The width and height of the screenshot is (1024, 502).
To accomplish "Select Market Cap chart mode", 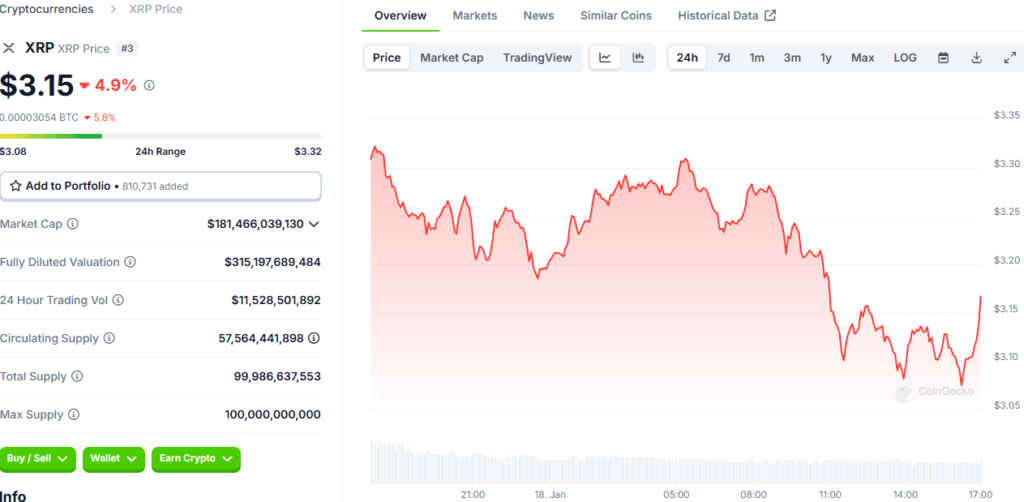I will pos(452,57).
